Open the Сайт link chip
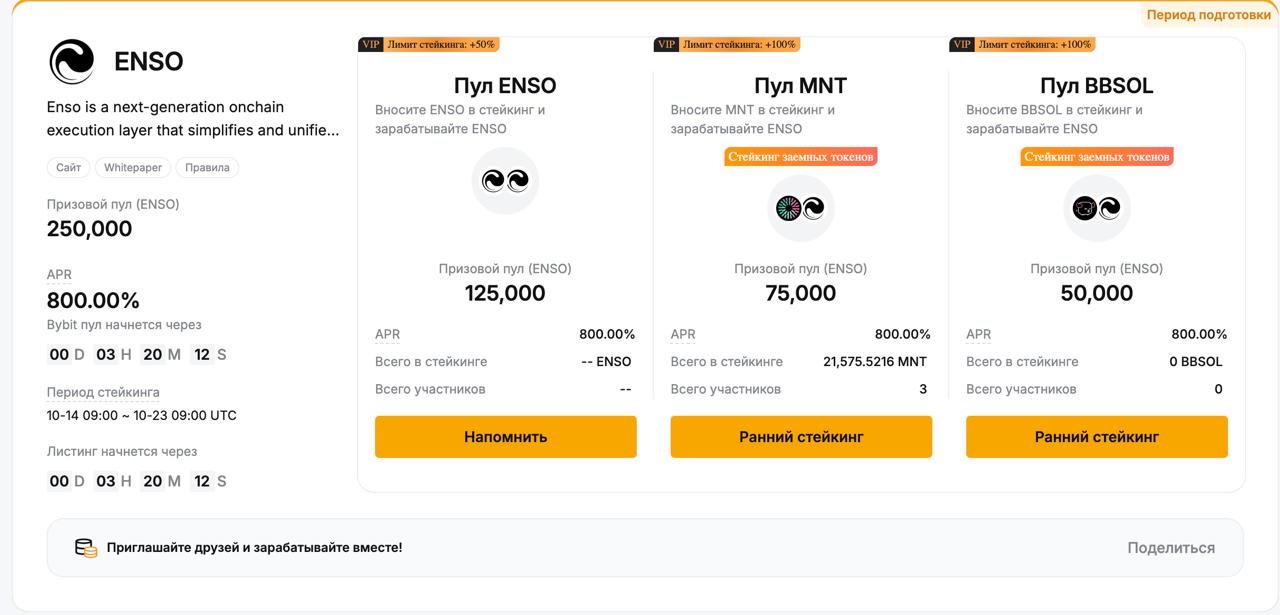 click(69, 168)
